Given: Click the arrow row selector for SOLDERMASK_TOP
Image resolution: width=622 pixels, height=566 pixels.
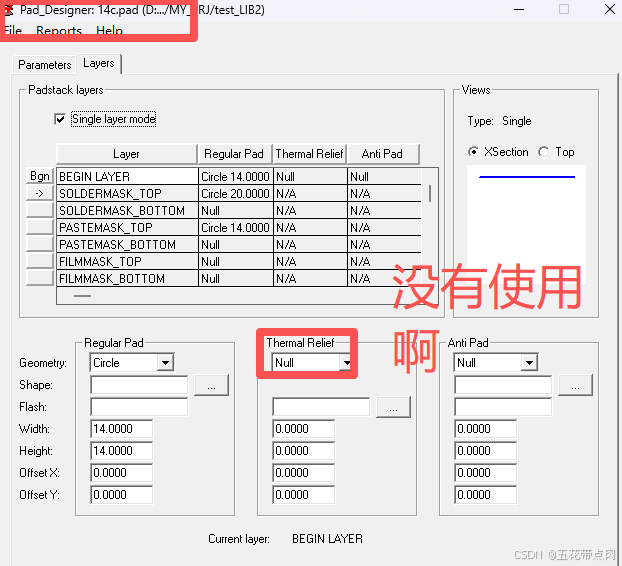Looking at the screenshot, I should pyautogui.click(x=40, y=193).
